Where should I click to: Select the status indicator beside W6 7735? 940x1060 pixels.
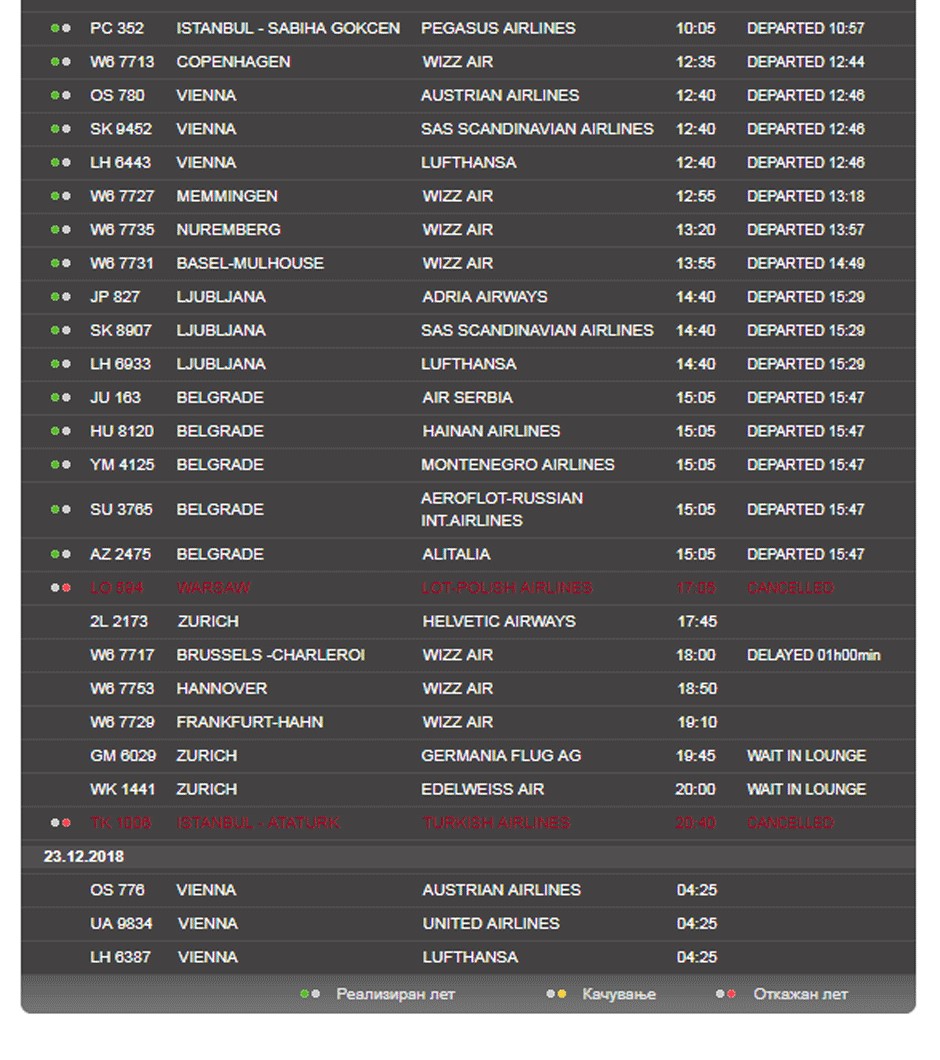click(61, 230)
